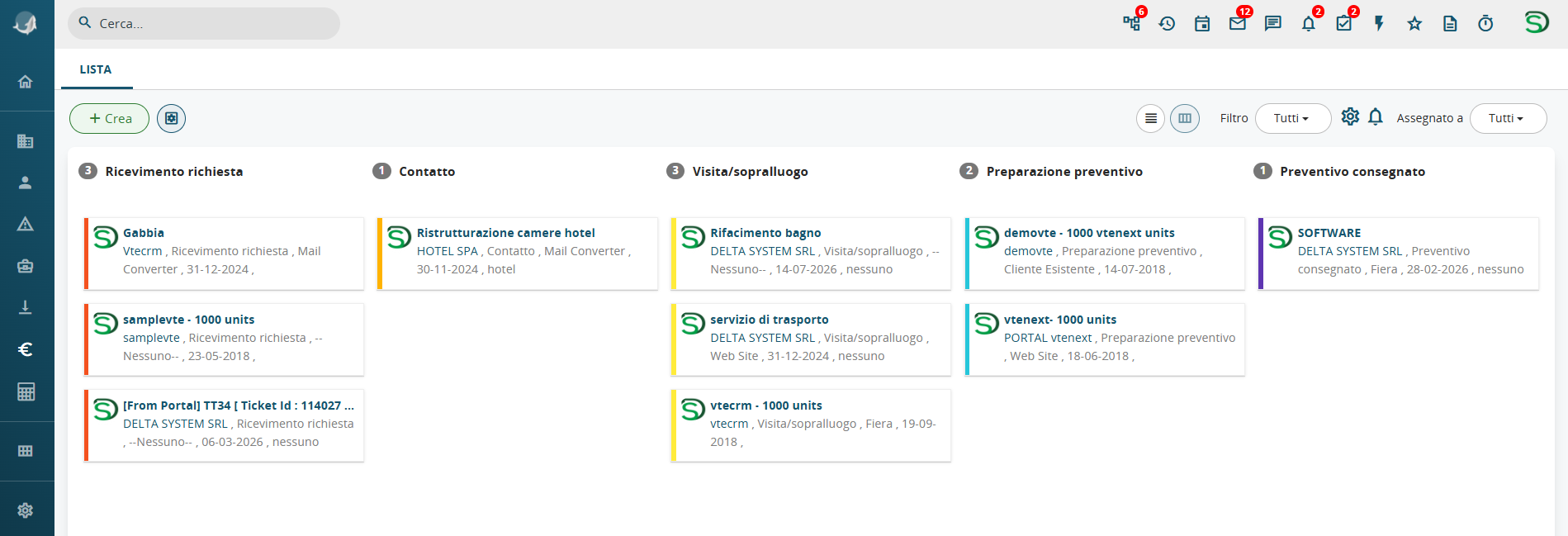Open the time tracker stopwatch icon

[x=1485, y=24]
